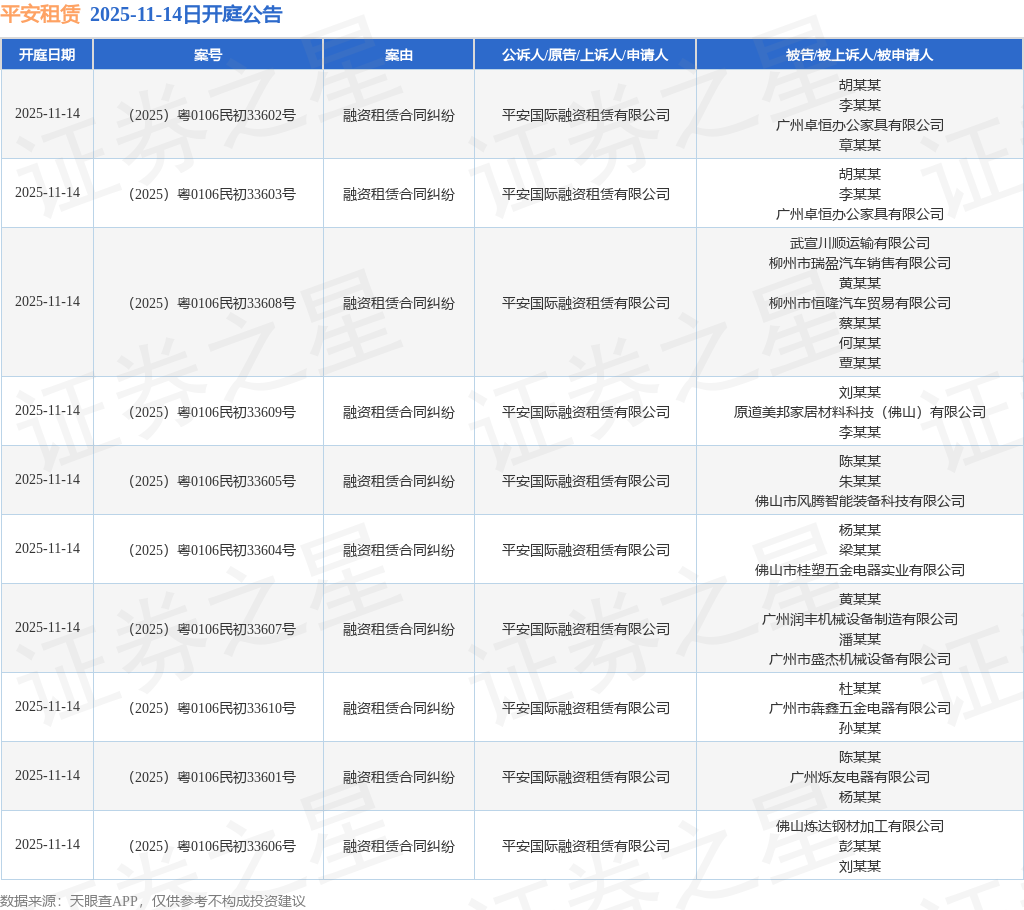Click the date in the 33606号 row
Screen dimensions: 1024x910
coord(48,845)
